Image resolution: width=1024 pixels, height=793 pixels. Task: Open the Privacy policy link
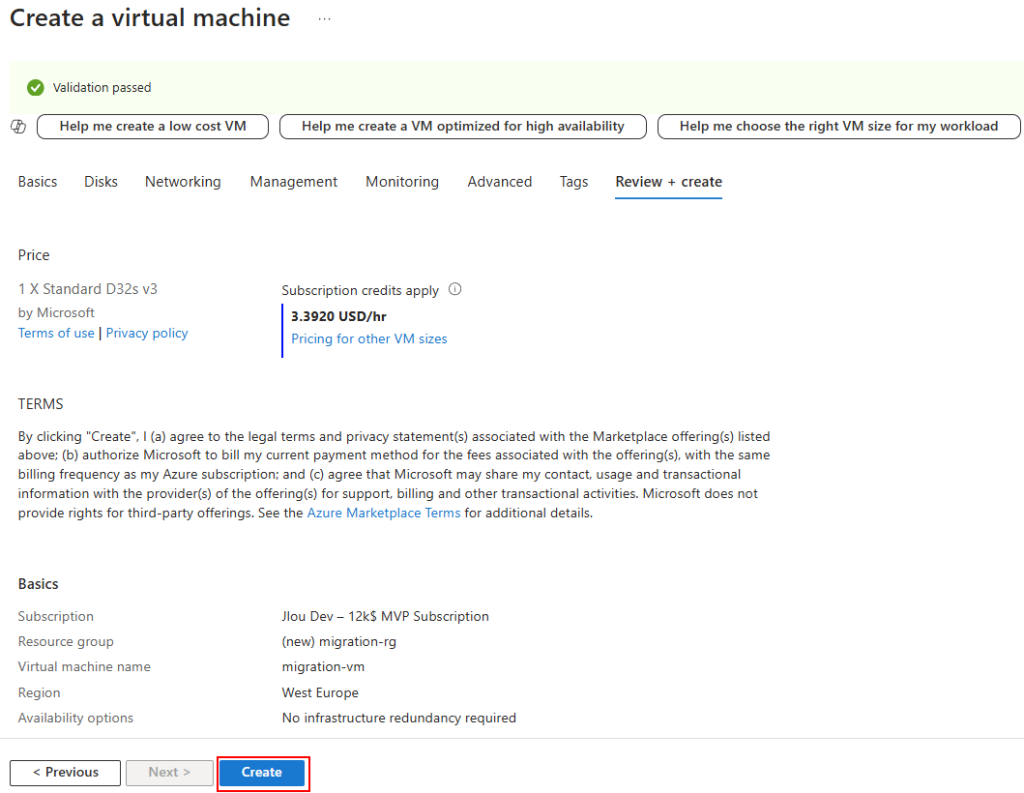[x=147, y=333]
